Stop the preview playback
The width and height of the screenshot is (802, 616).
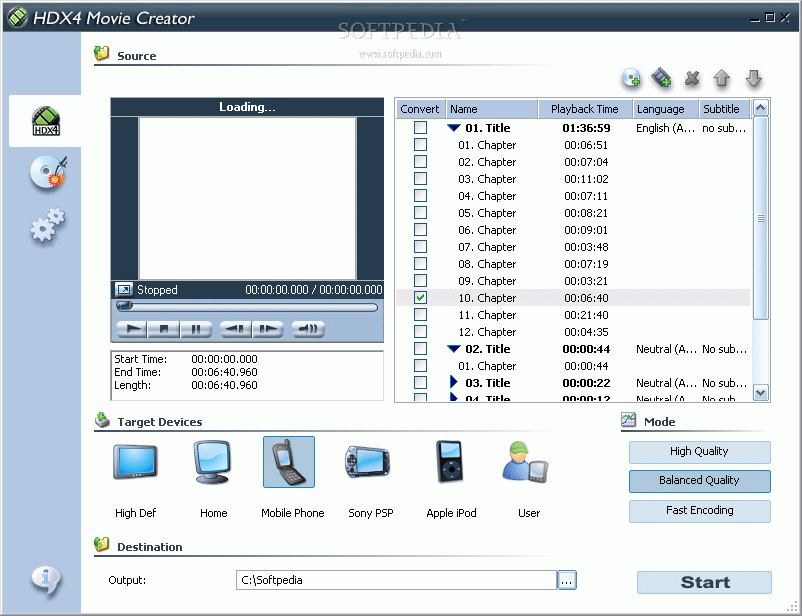163,328
